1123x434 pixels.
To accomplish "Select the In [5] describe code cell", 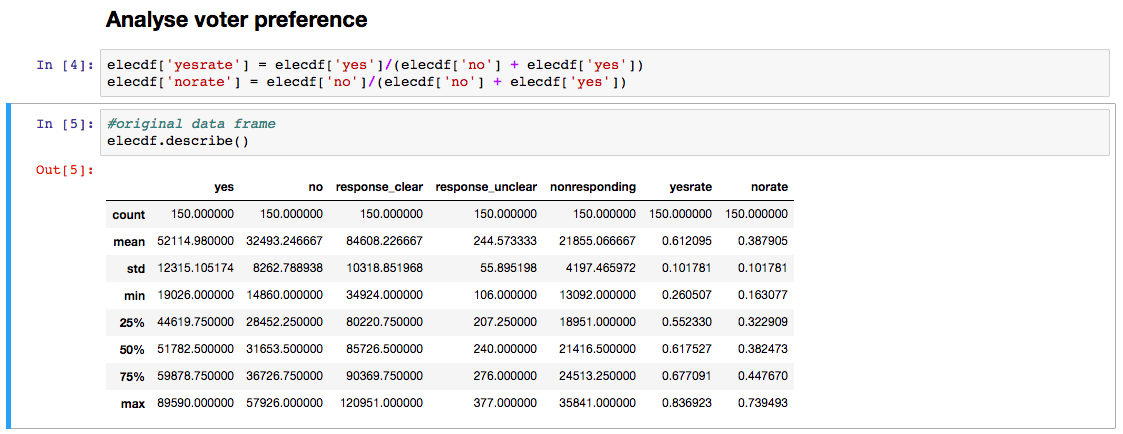I will (605, 132).
